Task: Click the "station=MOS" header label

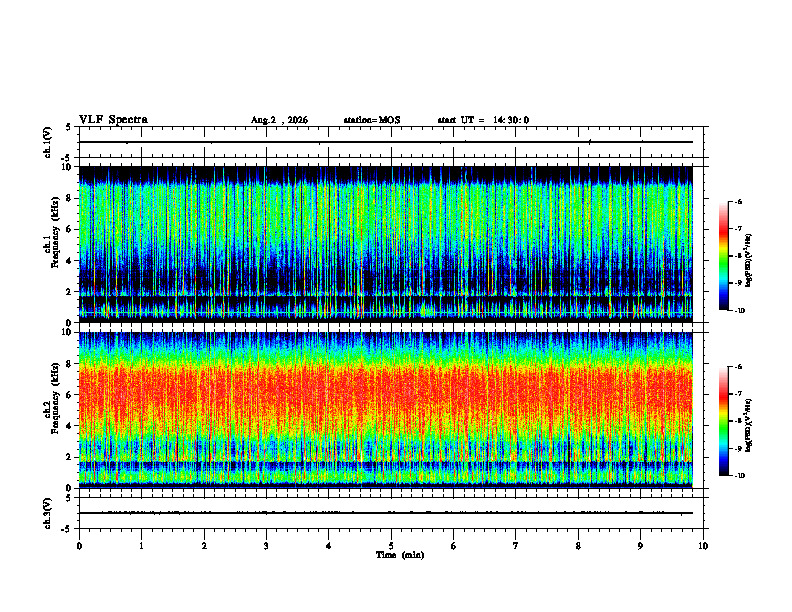Action: [x=372, y=120]
